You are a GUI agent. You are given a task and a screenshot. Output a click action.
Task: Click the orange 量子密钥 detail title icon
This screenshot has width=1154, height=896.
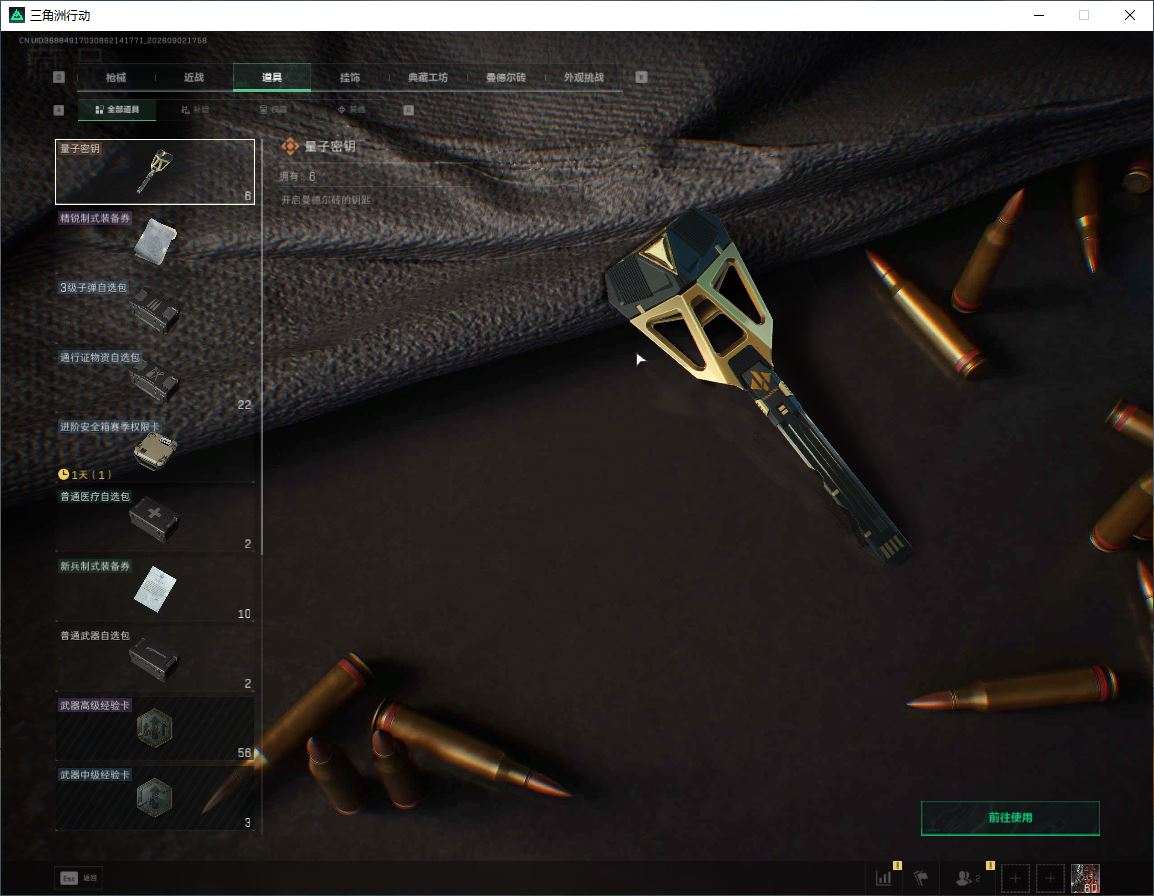click(x=289, y=147)
